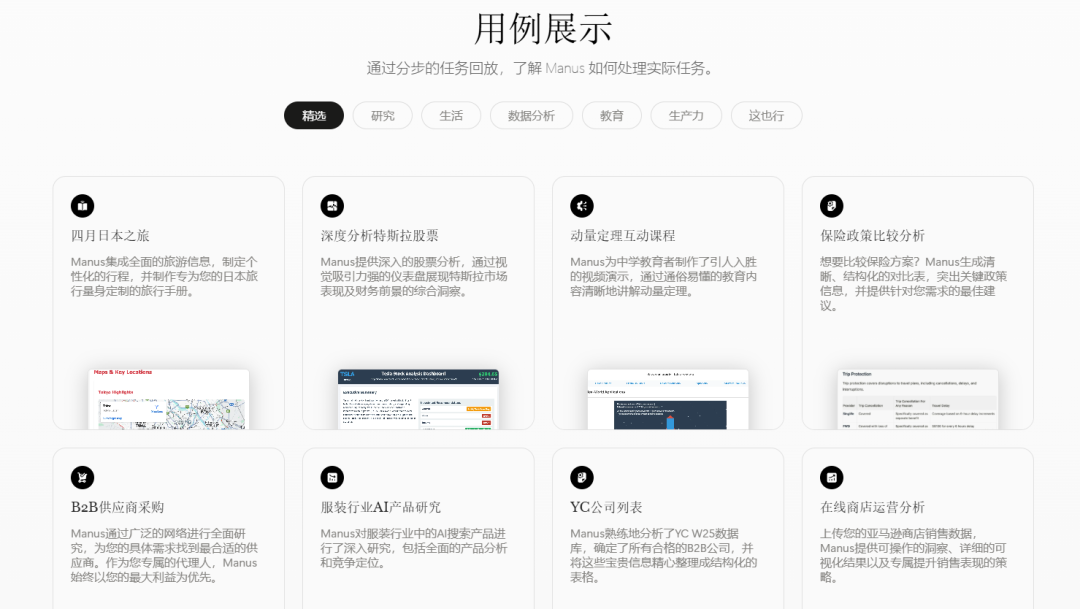The width and height of the screenshot is (1080, 609).
Task: Click the B2B supplier card description text
Action: click(164, 555)
